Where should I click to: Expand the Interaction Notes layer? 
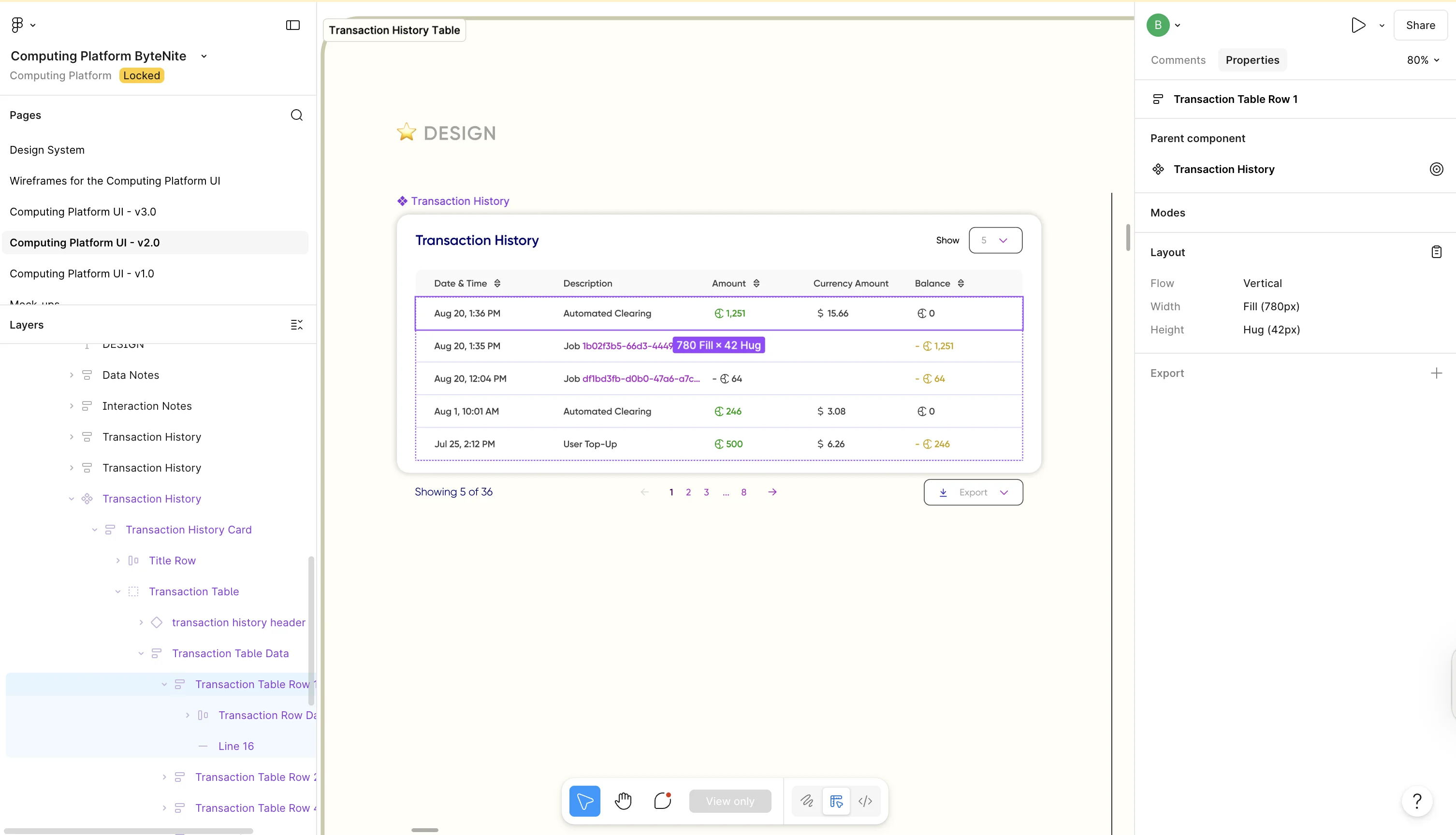pos(71,406)
